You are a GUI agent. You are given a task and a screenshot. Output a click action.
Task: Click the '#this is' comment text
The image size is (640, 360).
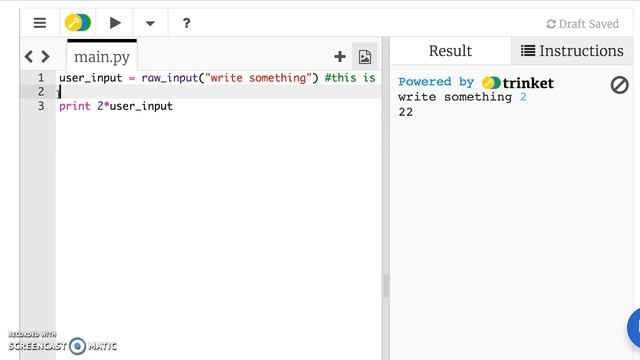[x=350, y=78]
